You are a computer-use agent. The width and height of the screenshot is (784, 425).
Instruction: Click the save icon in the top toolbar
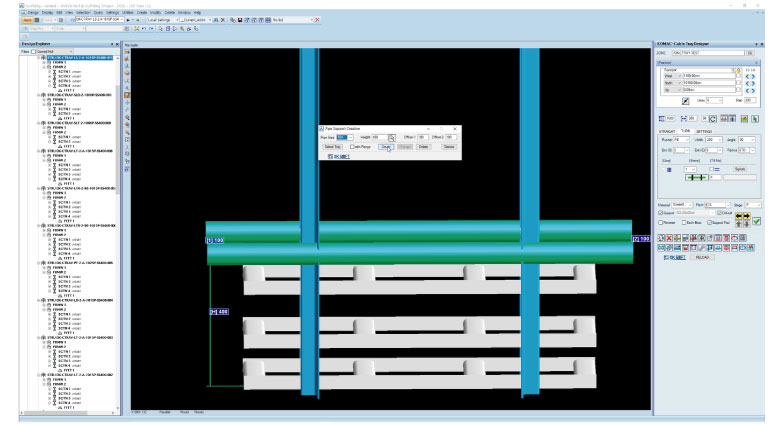pos(240,20)
